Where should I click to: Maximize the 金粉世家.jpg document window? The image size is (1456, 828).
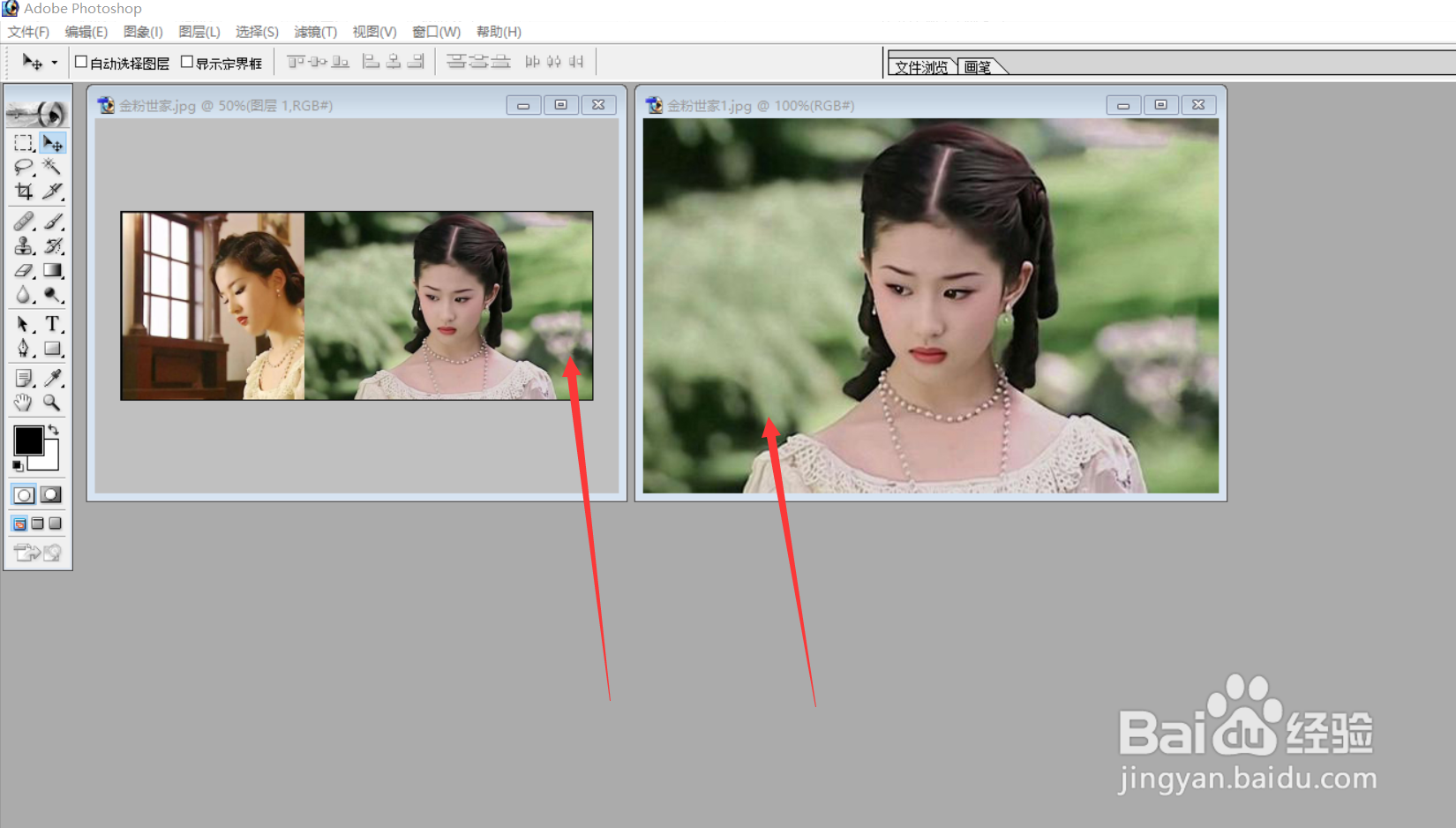(561, 105)
